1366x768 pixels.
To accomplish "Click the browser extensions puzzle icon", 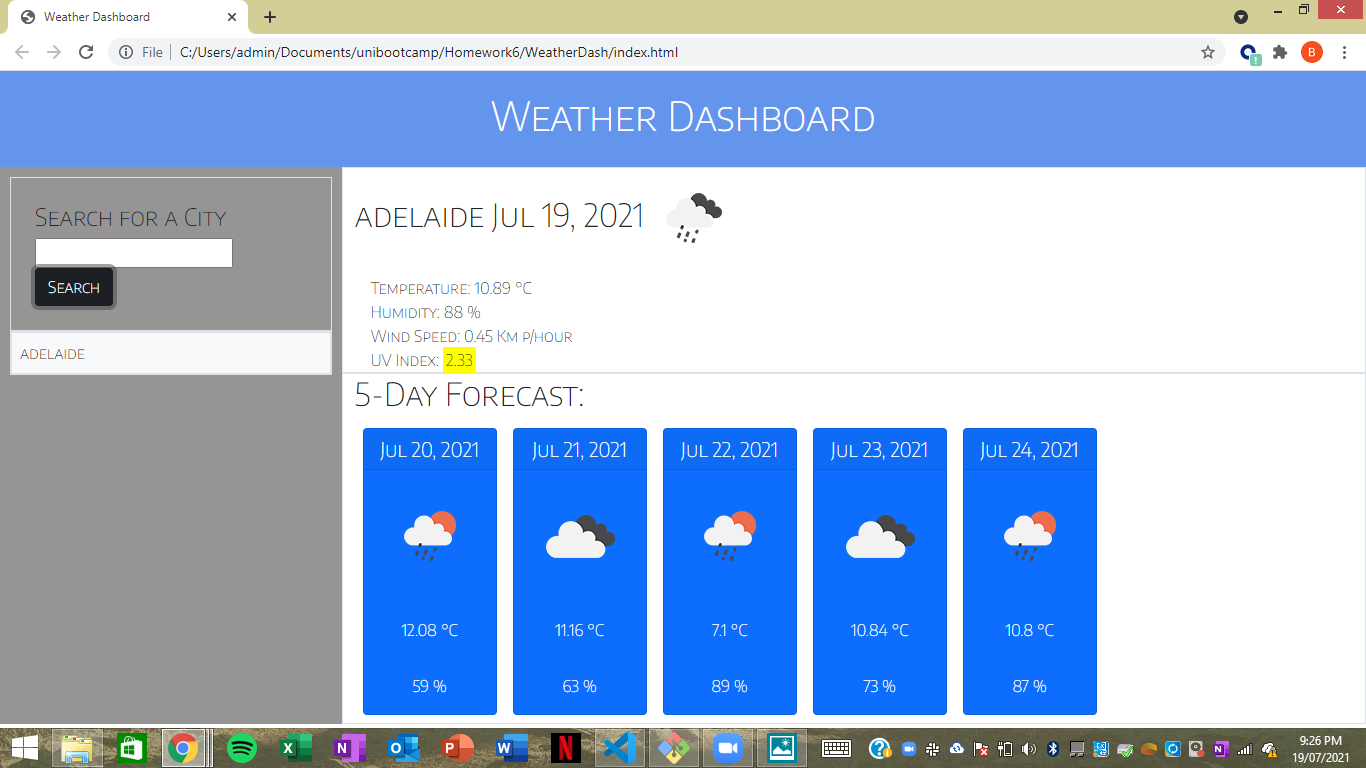I will coord(1280,52).
